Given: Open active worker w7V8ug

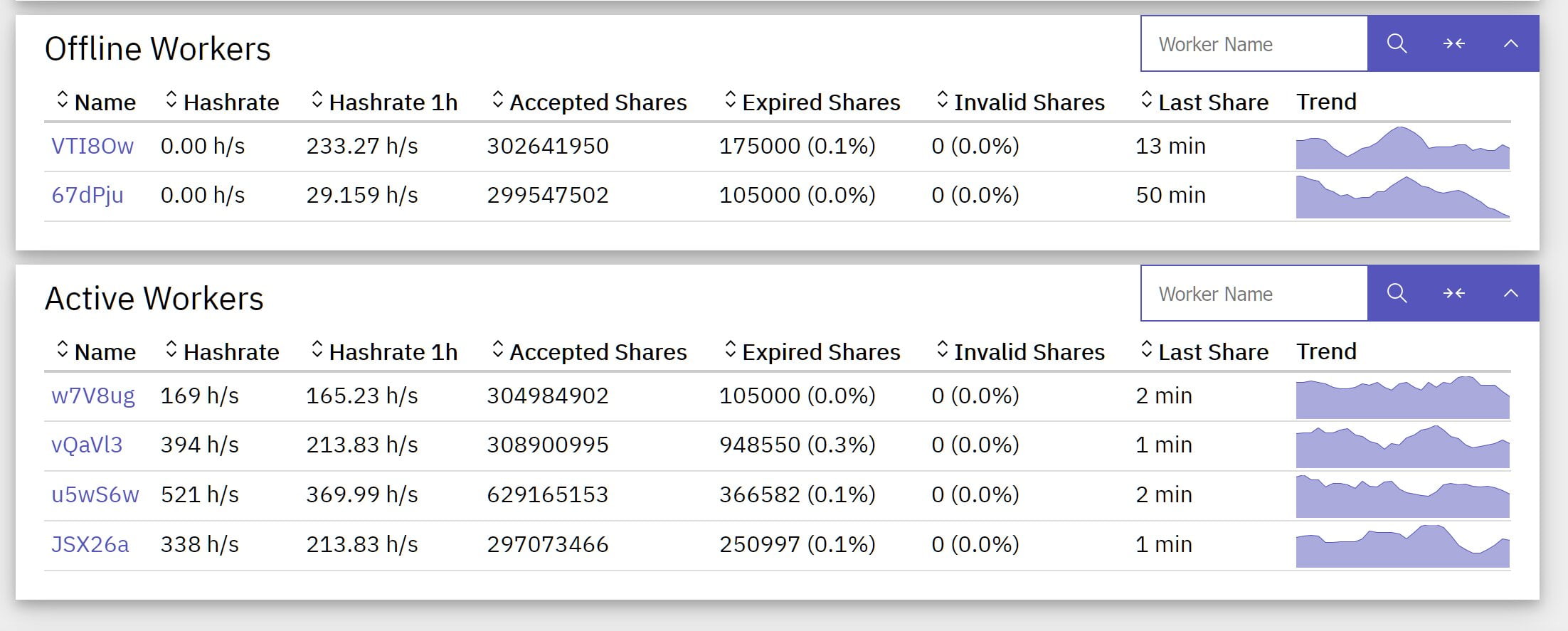Looking at the screenshot, I should (x=93, y=396).
